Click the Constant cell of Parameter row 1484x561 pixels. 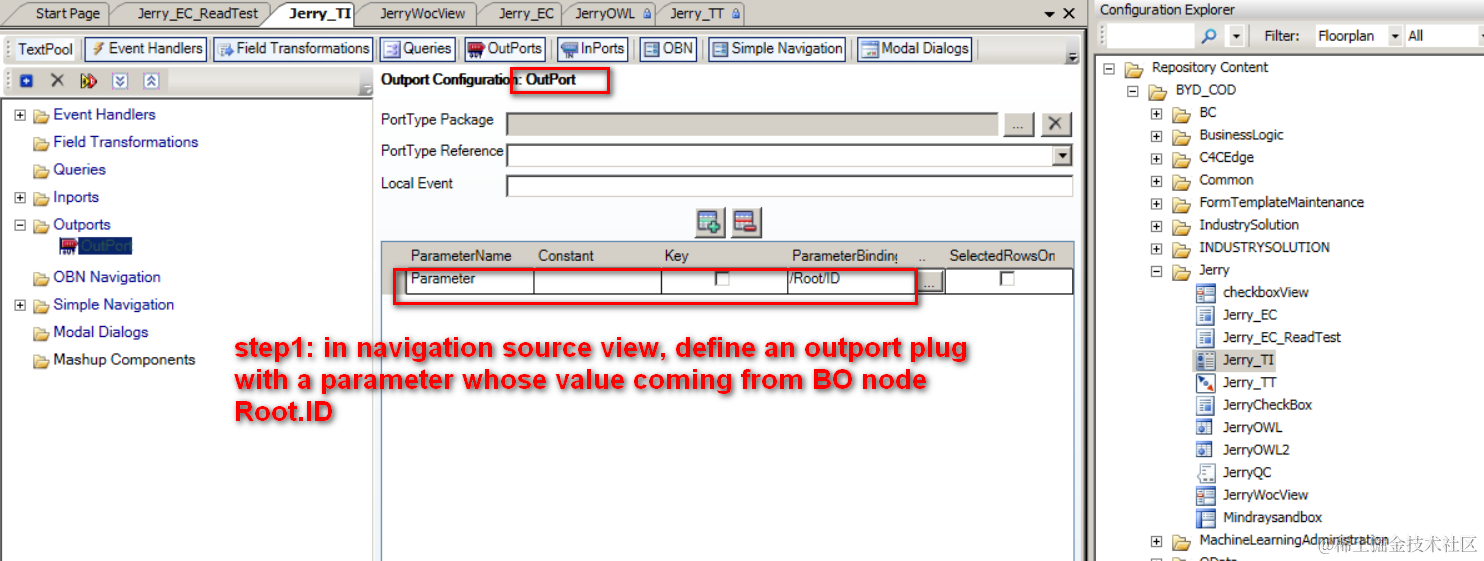tap(597, 281)
